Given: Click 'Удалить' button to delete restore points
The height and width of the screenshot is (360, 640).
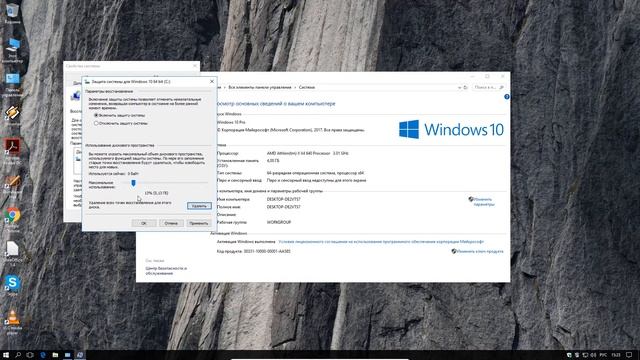Looking at the screenshot, I should point(199,206).
